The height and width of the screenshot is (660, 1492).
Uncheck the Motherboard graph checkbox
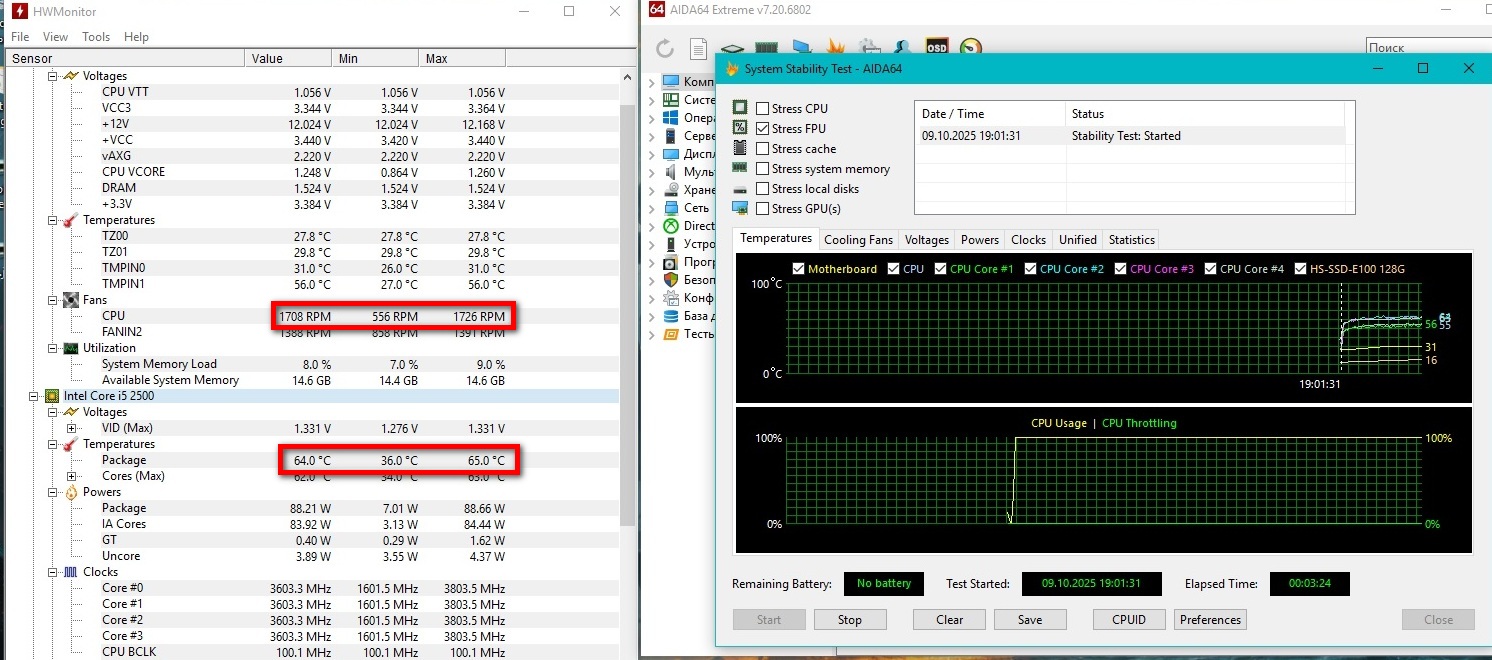tap(798, 268)
